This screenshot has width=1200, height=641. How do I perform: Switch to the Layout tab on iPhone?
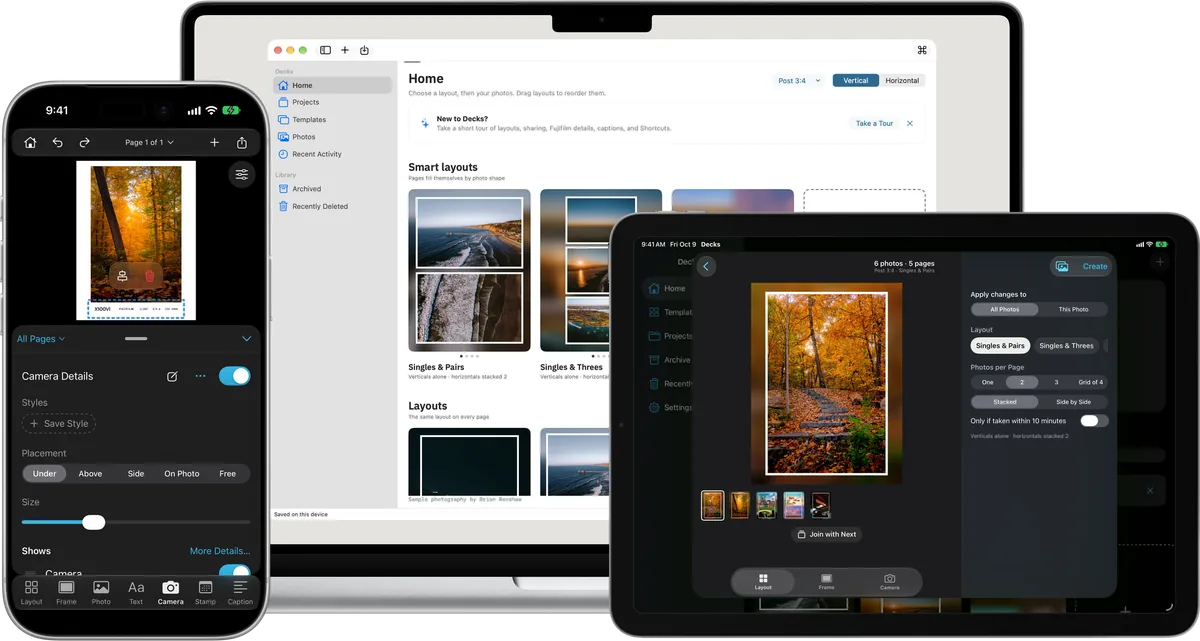31,592
